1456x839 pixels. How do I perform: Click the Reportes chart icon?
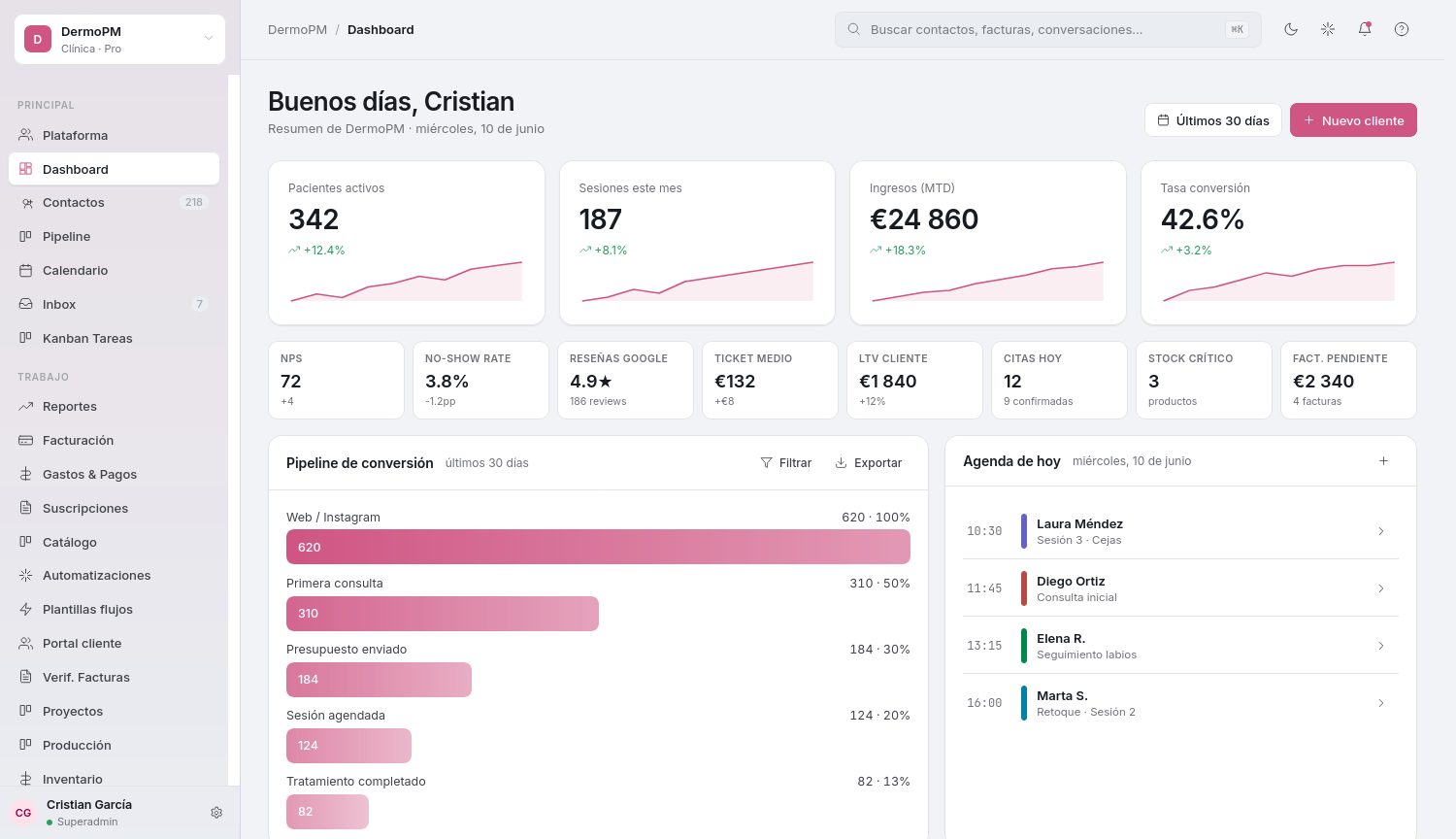pyautogui.click(x=26, y=406)
